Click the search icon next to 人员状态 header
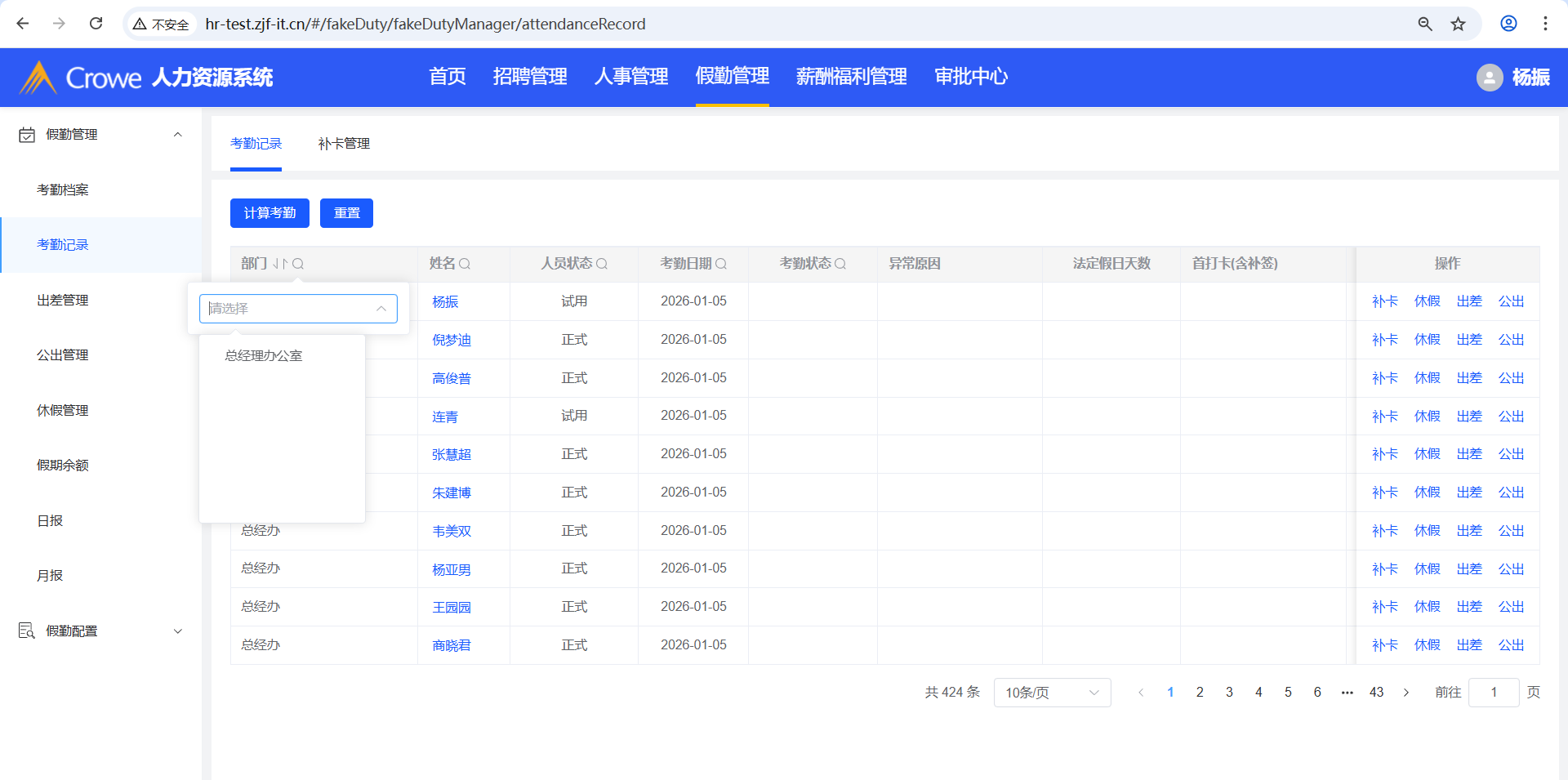Image resolution: width=1568 pixels, height=780 pixels. point(602,264)
